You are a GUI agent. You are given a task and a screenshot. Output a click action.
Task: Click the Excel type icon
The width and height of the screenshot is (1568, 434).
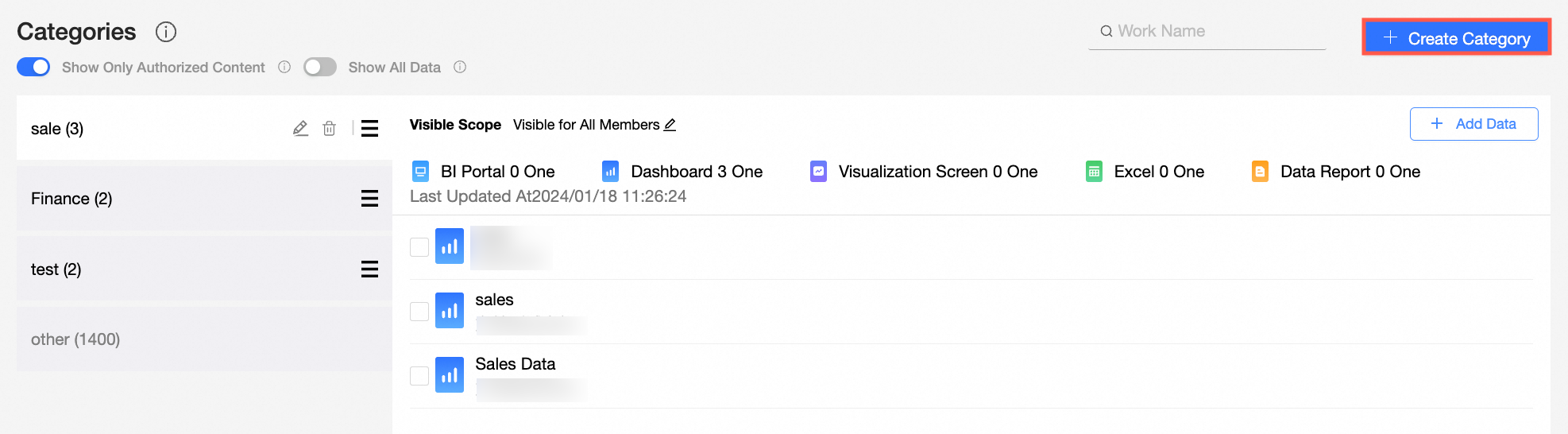(x=1094, y=171)
